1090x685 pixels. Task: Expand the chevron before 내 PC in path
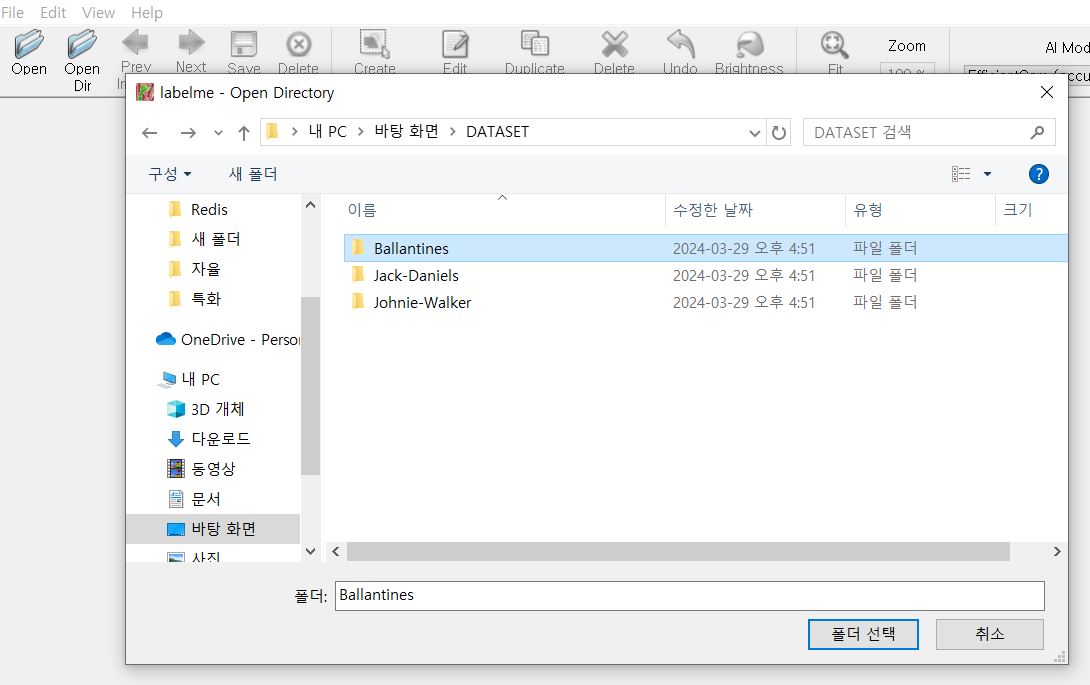(295, 131)
